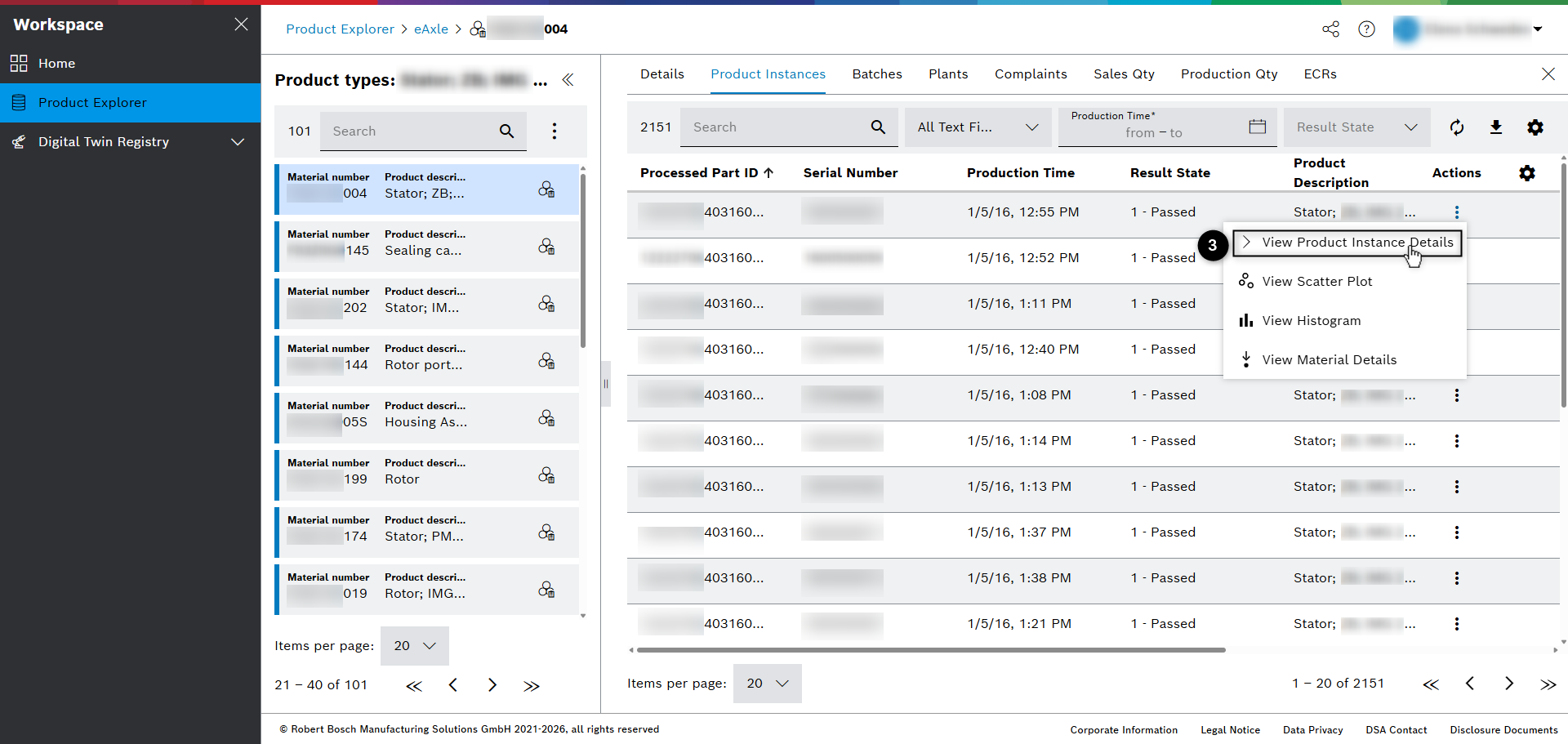
Task: Select View Scatter Plot menu entry
Action: (1345, 282)
